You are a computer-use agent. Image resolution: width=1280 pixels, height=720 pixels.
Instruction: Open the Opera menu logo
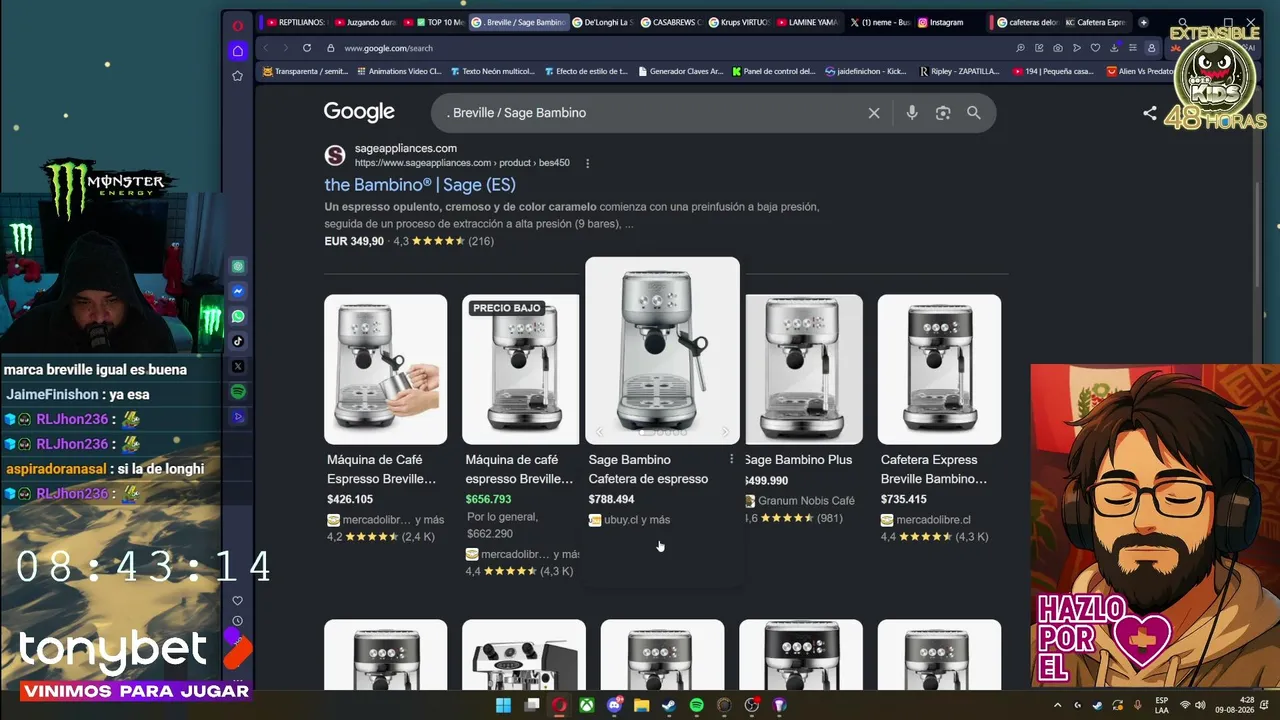click(x=237, y=26)
